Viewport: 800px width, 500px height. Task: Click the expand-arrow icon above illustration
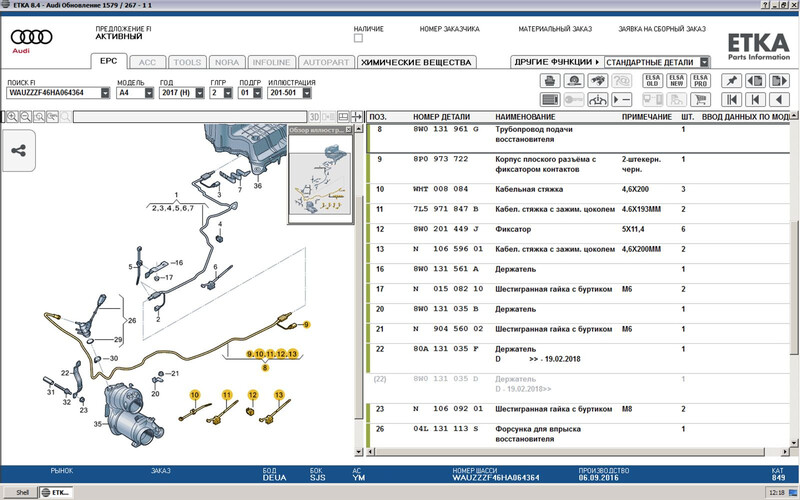click(x=357, y=117)
